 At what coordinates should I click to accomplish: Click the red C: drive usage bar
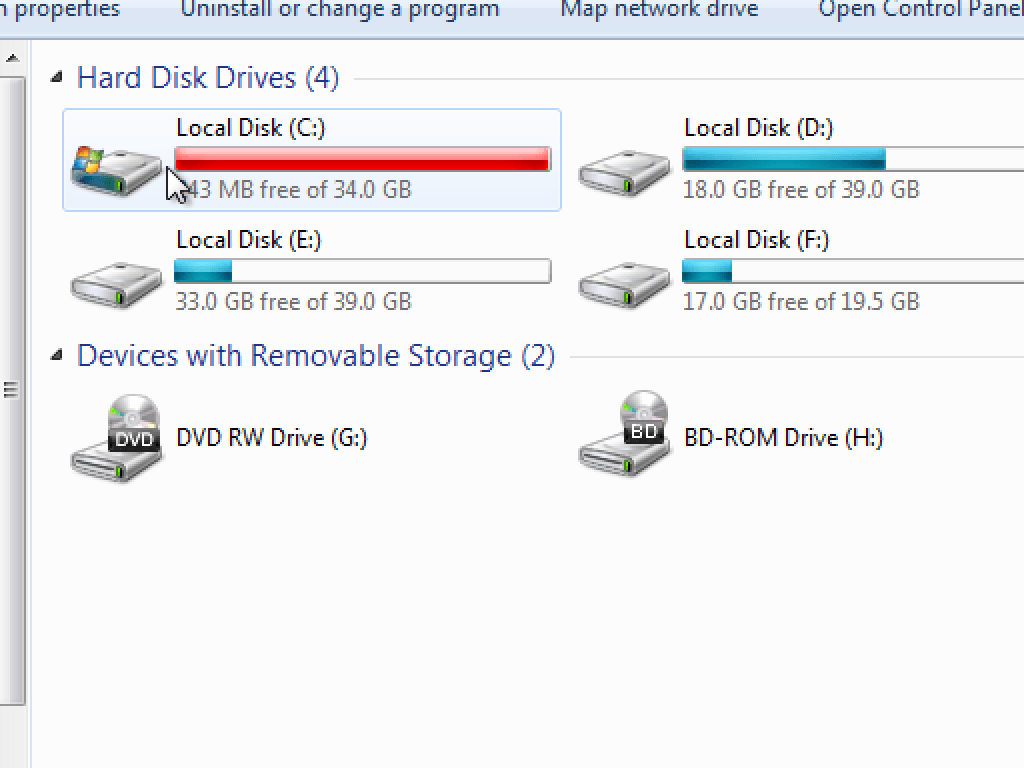[x=362, y=159]
